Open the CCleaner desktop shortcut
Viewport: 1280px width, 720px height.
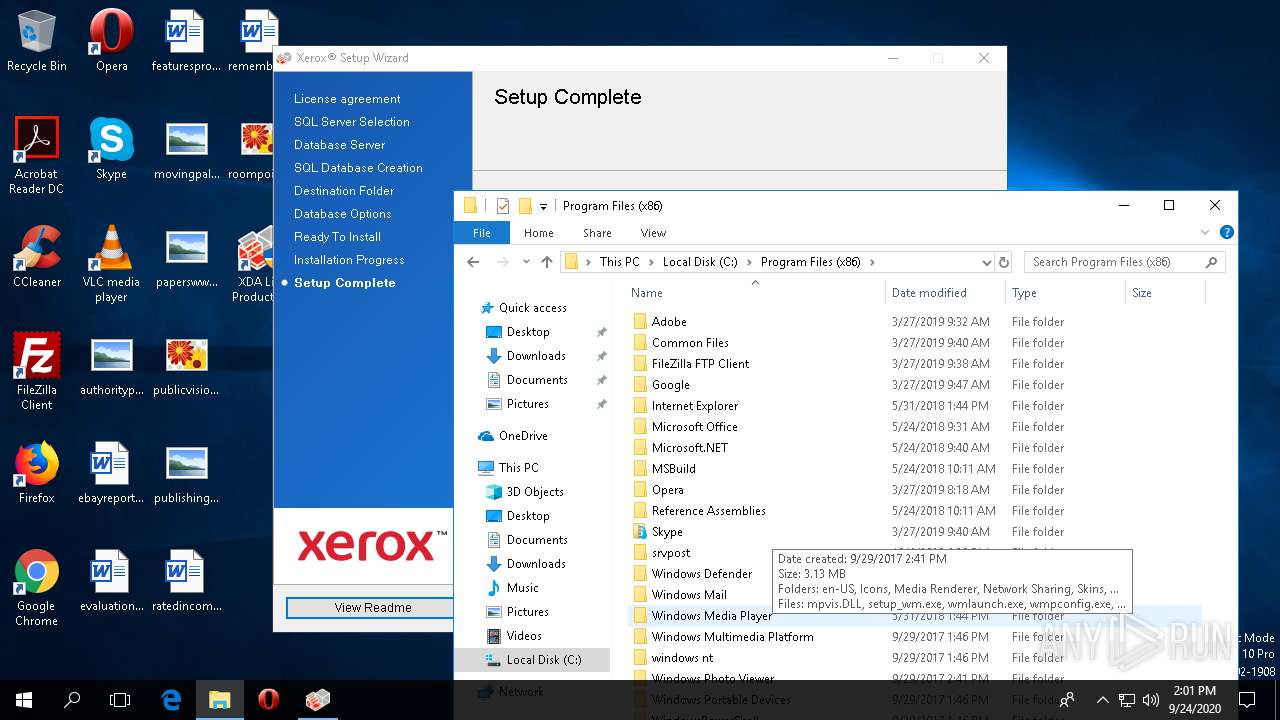coord(37,257)
